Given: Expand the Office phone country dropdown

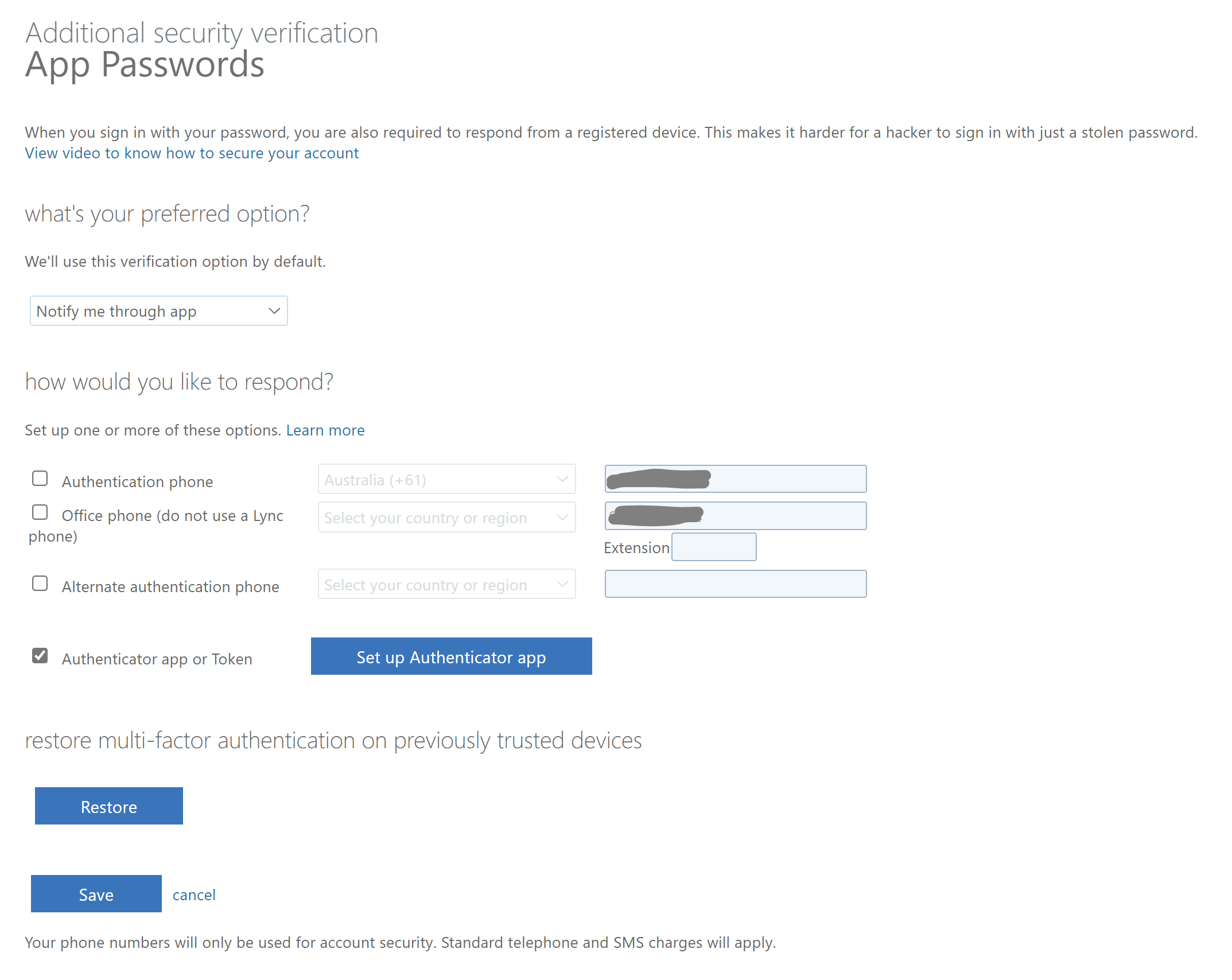Looking at the screenshot, I should pyautogui.click(x=446, y=518).
